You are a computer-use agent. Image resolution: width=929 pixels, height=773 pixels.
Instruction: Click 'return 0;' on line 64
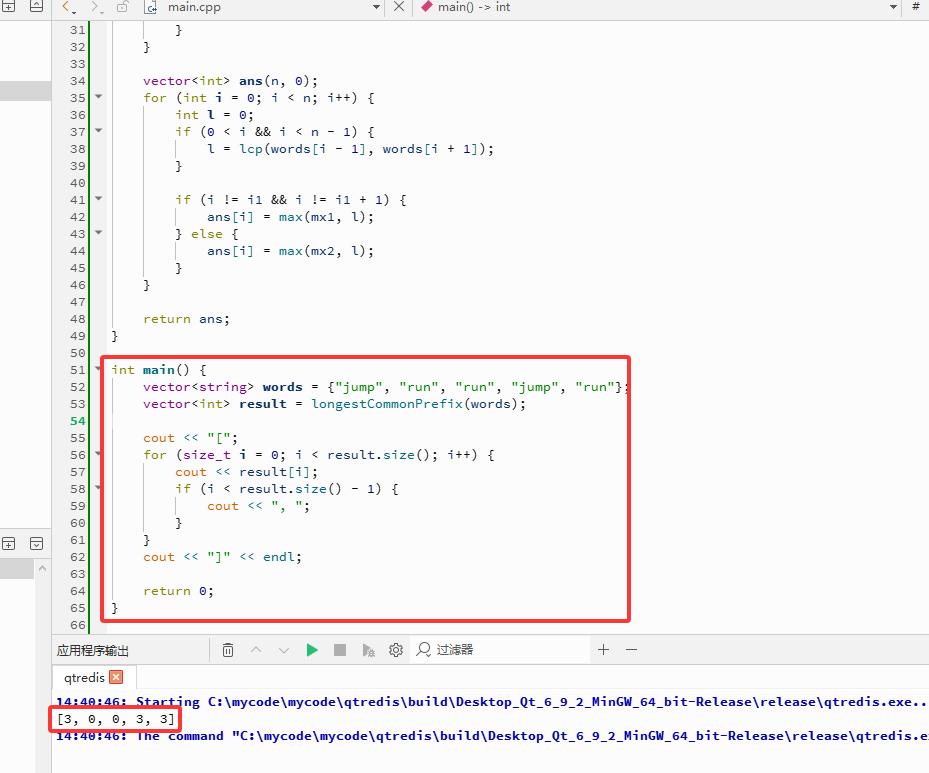(x=178, y=591)
